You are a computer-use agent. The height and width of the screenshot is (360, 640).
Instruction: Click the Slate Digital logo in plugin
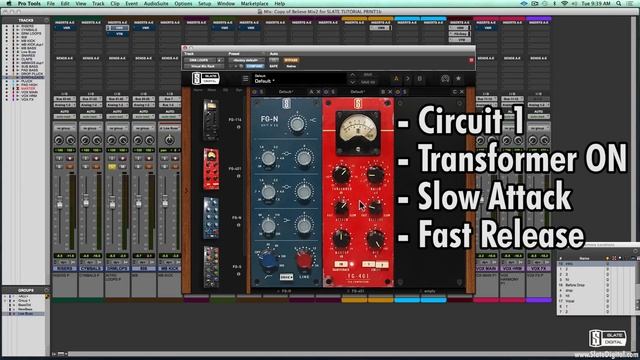[x=206, y=78]
